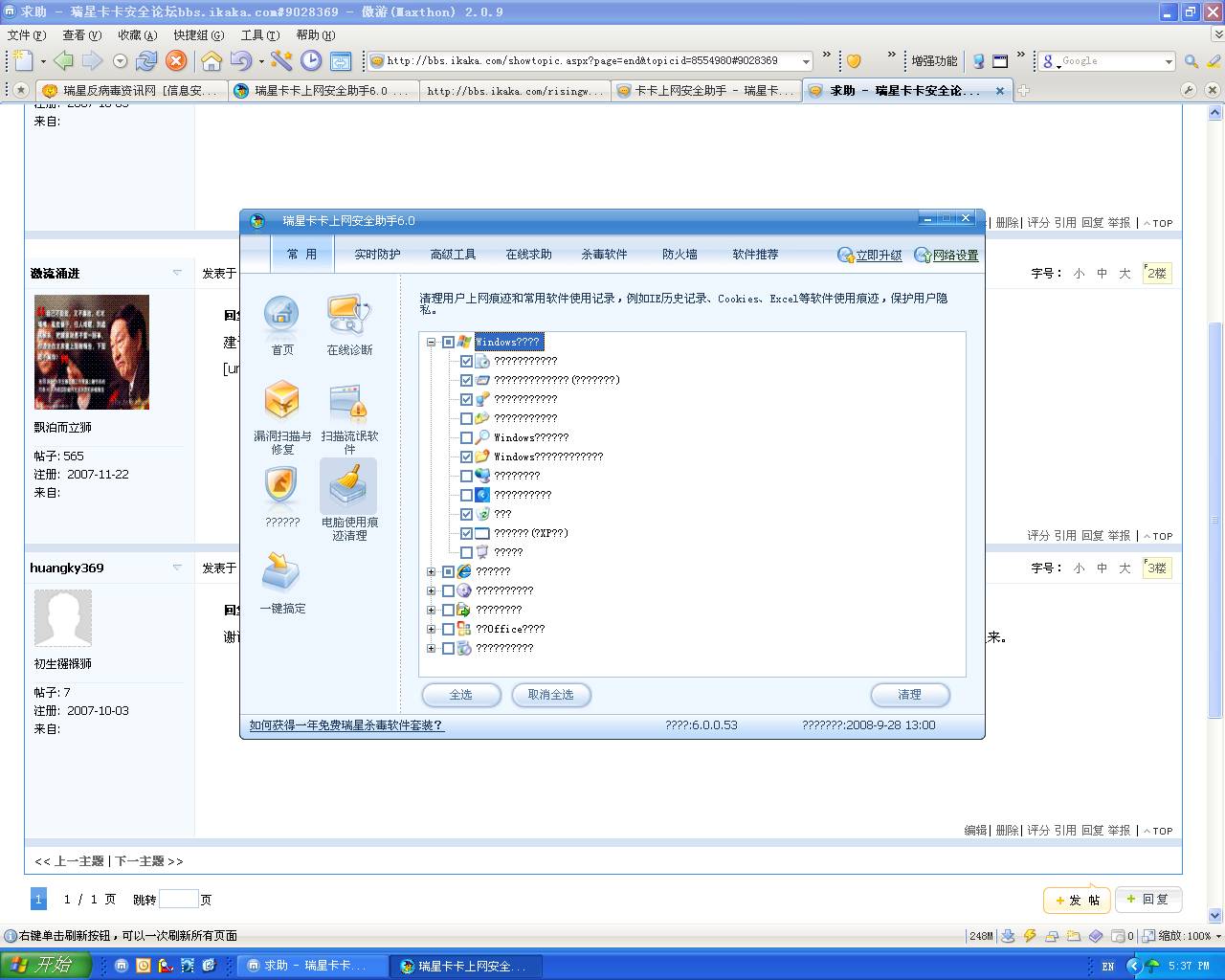
Task: Switch to the 实时防护 tab
Action: click(x=377, y=255)
